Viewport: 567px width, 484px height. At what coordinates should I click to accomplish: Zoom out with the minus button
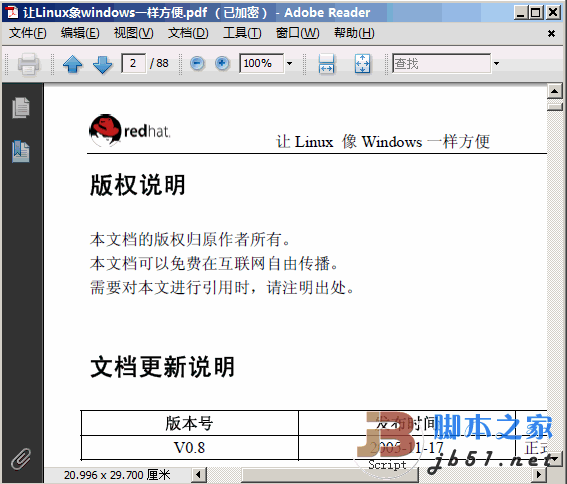tap(197, 64)
